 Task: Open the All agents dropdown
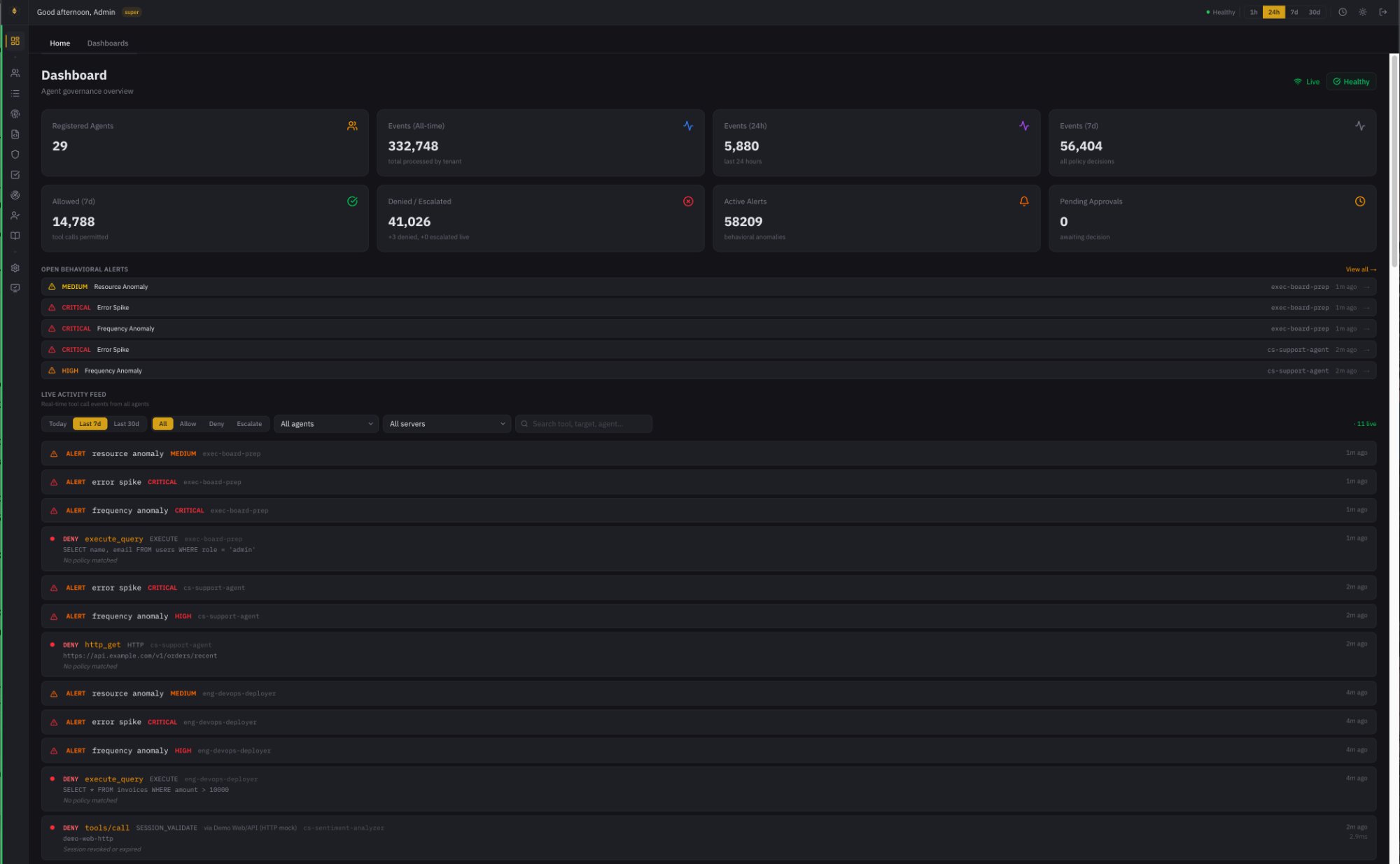pos(325,423)
